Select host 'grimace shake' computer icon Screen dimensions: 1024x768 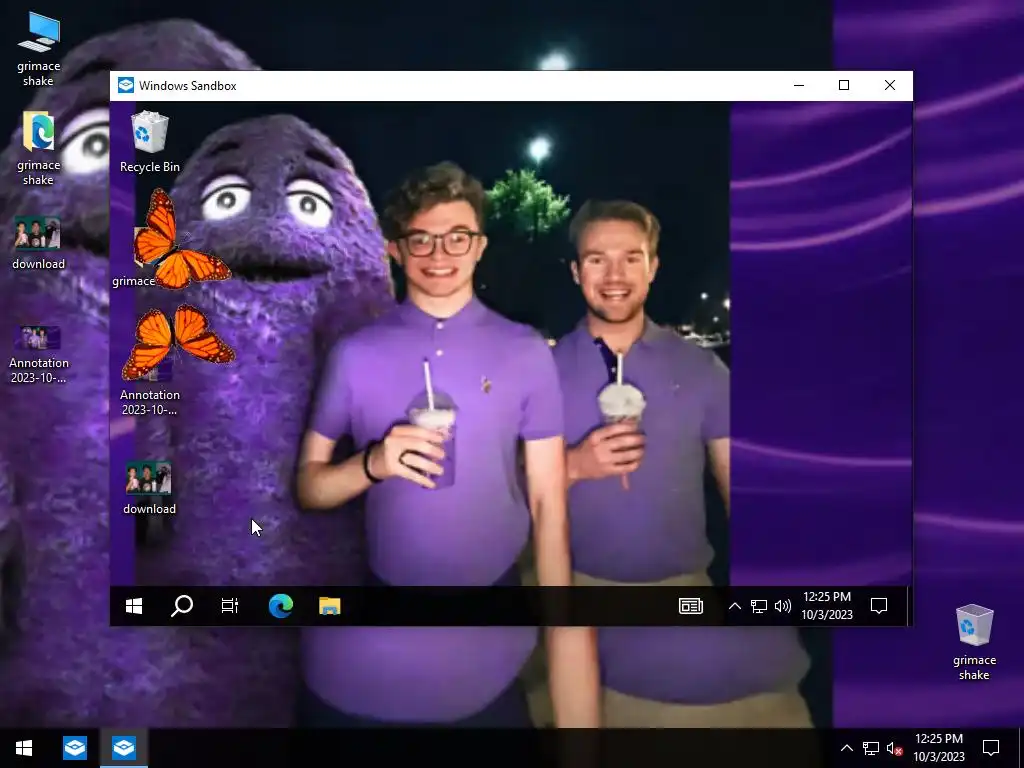click(39, 50)
